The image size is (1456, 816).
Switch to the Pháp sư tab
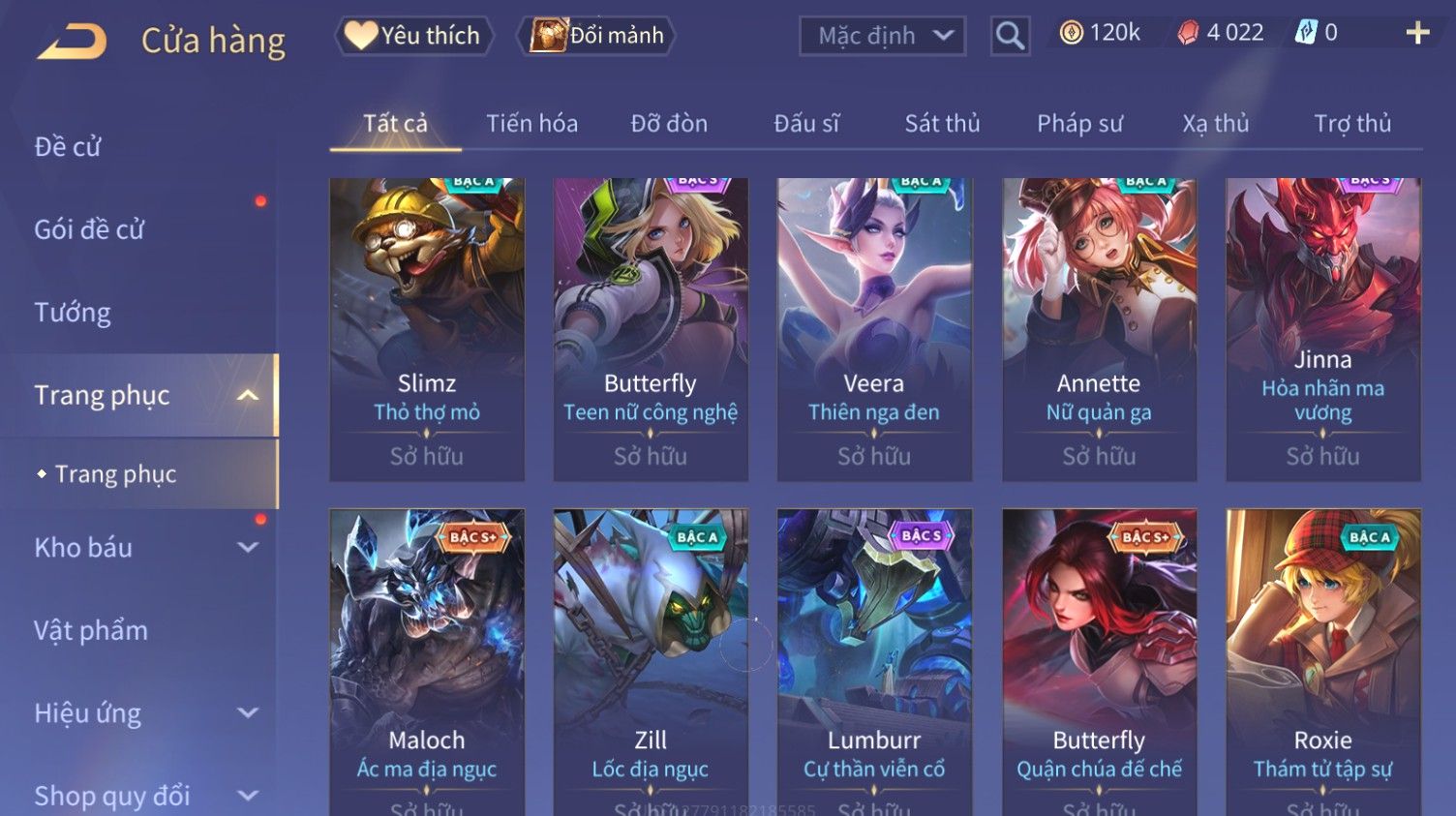(1079, 124)
